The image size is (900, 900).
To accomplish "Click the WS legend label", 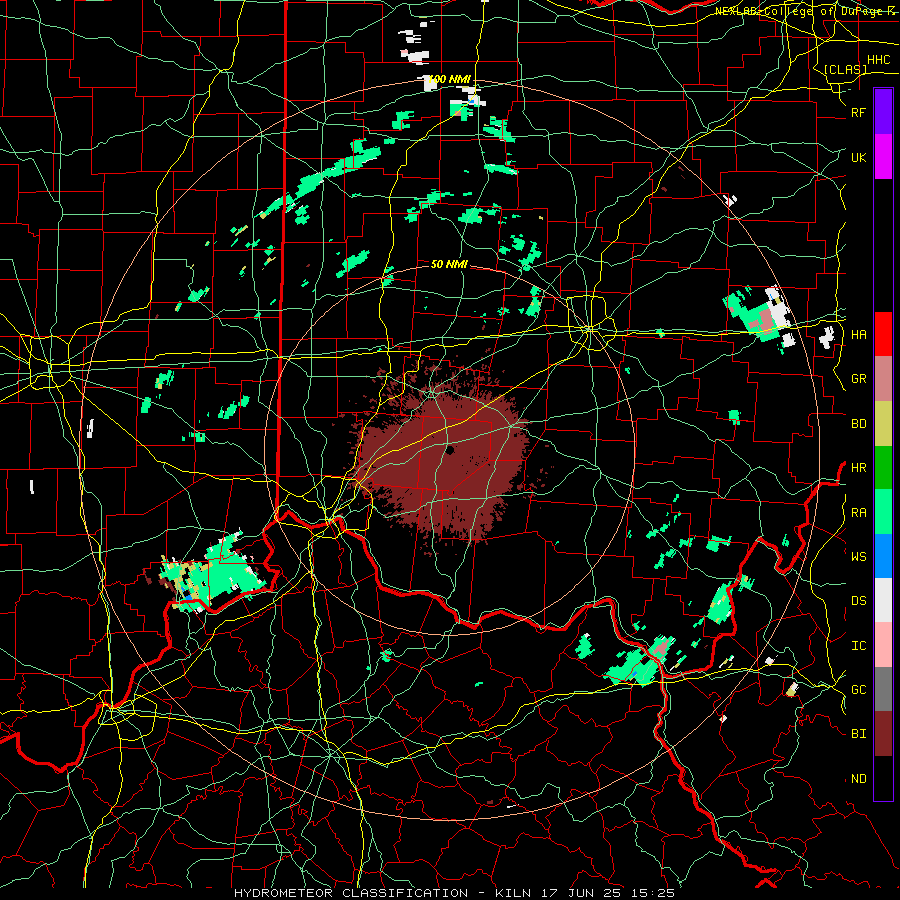I will point(858,556).
